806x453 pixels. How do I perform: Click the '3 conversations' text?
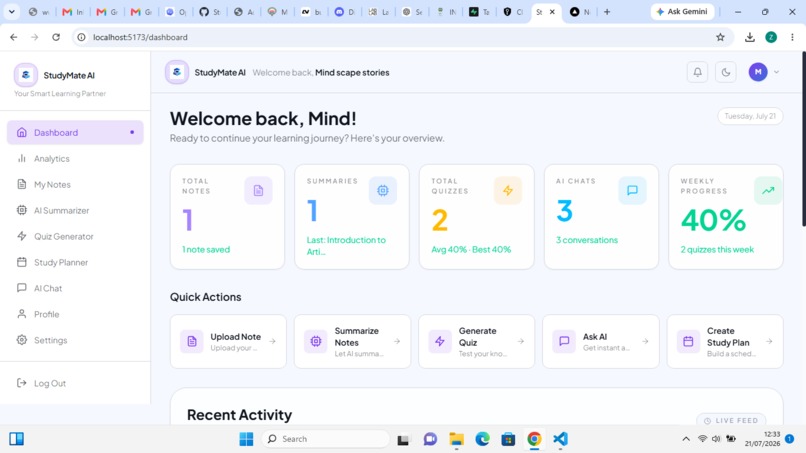(x=587, y=240)
